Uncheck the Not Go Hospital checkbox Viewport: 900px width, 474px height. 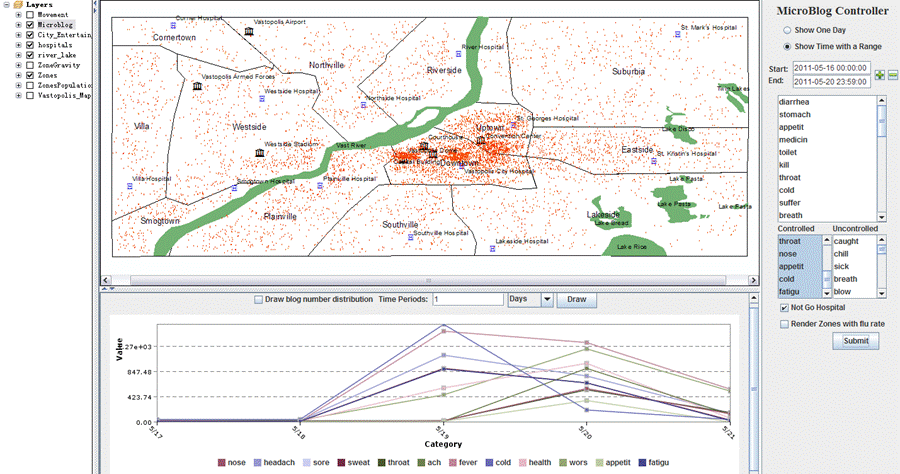[x=784, y=308]
